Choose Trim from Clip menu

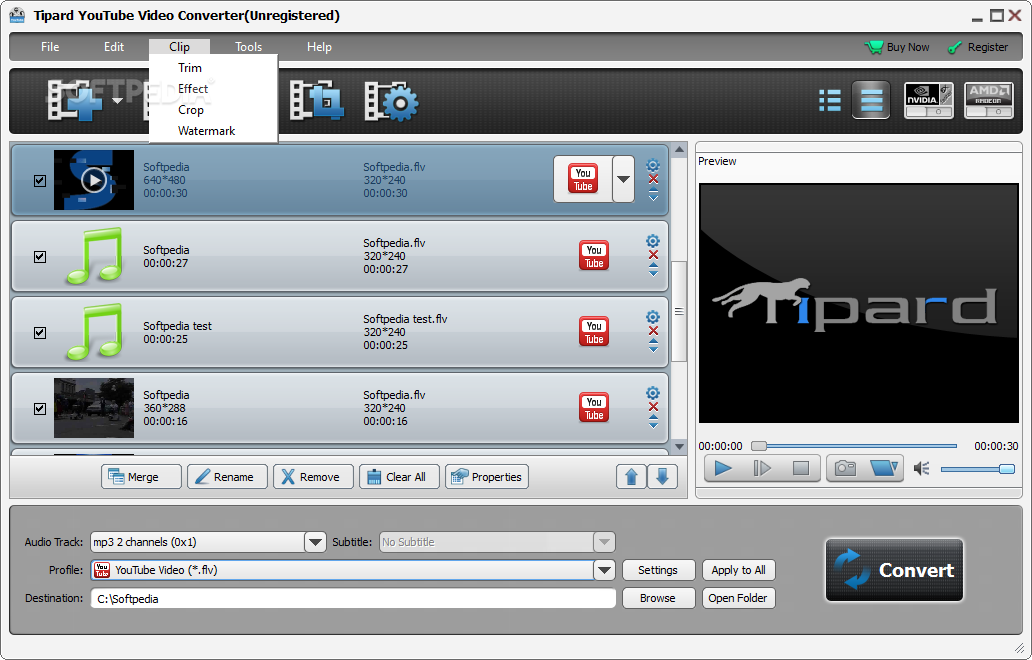[x=190, y=68]
